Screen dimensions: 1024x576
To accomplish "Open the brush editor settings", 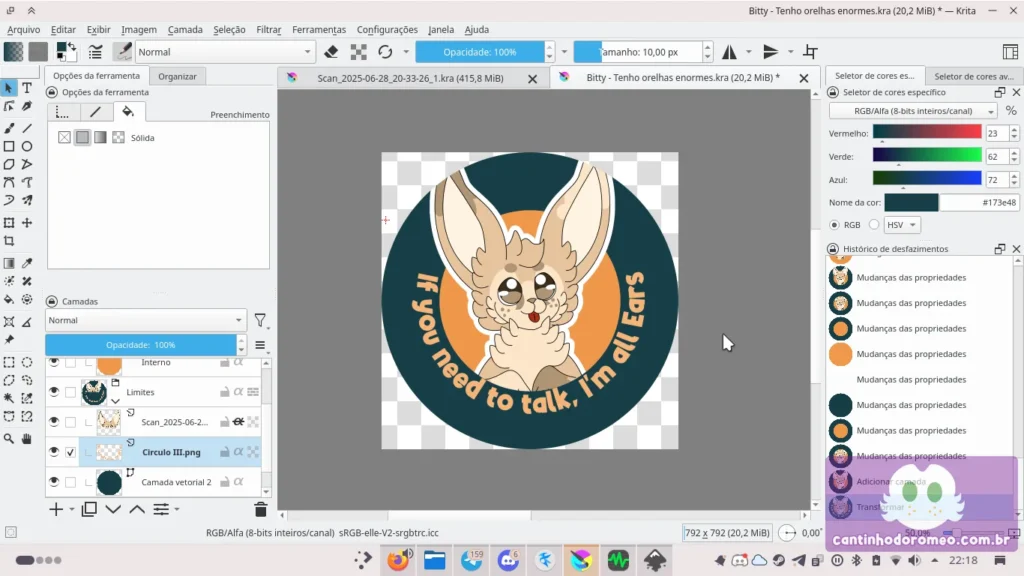I will click(x=95, y=52).
